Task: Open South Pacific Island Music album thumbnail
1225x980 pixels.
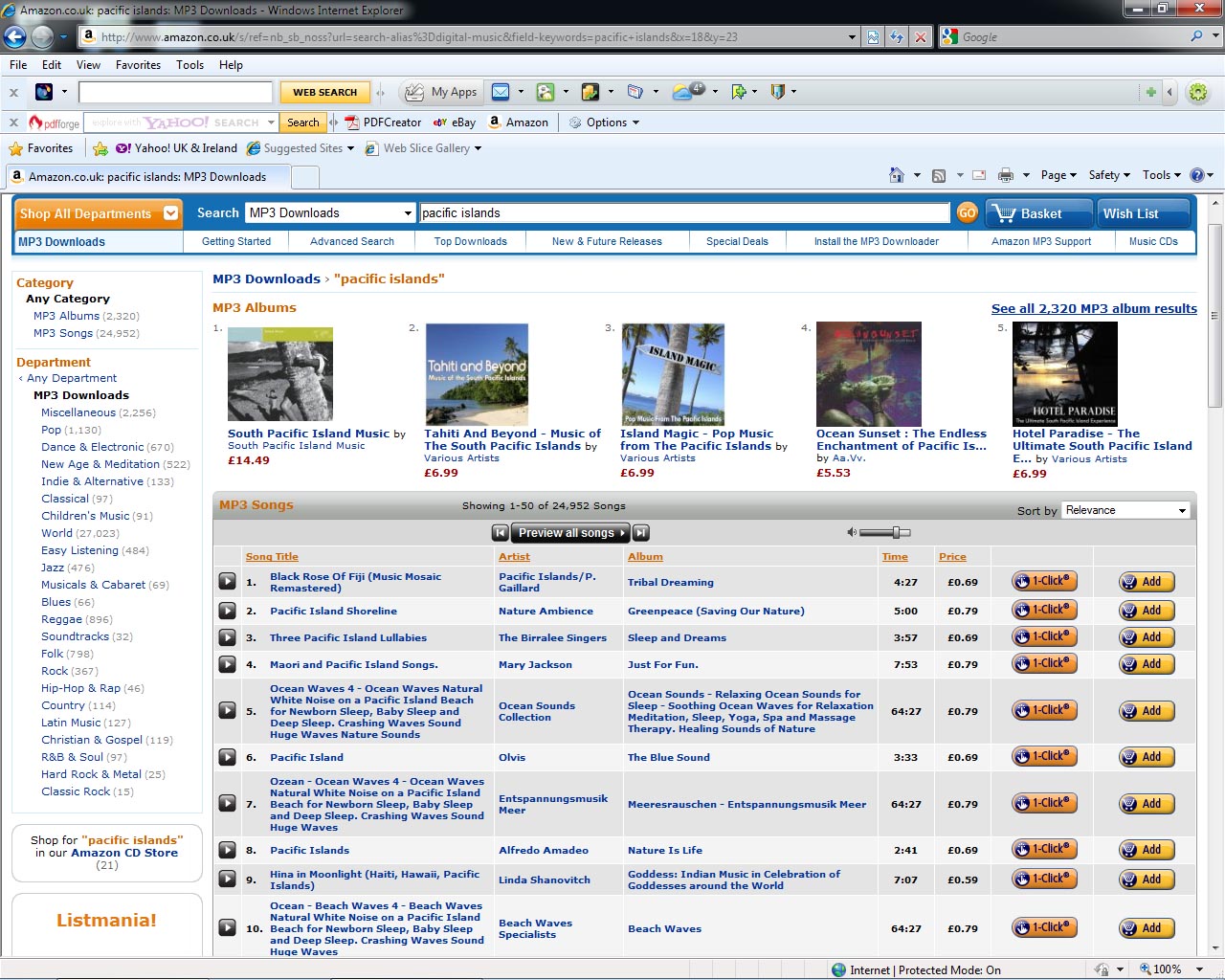Action: coord(280,374)
